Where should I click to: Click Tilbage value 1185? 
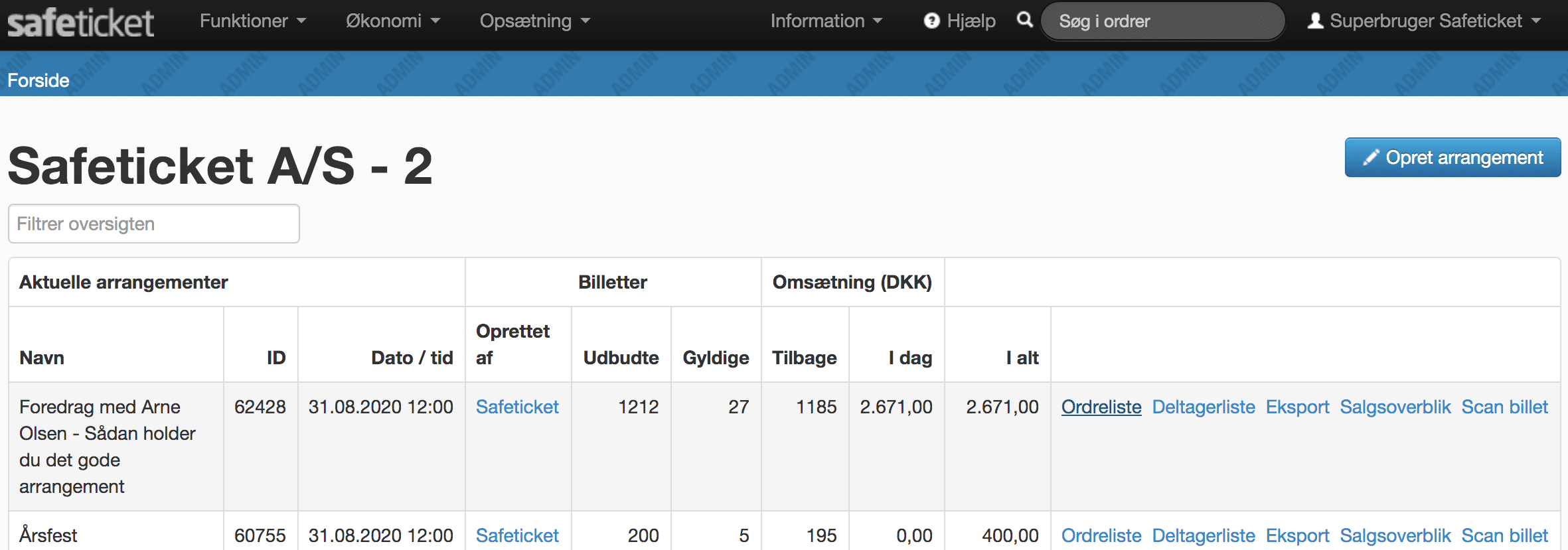click(817, 407)
